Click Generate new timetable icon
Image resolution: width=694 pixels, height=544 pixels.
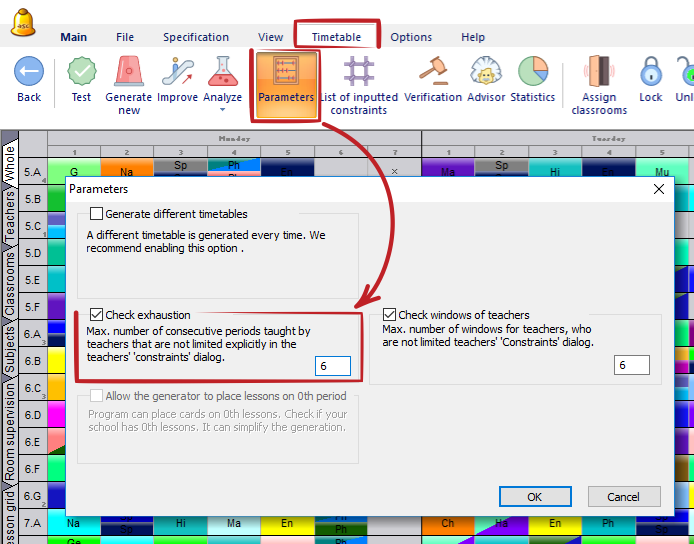pos(129,72)
